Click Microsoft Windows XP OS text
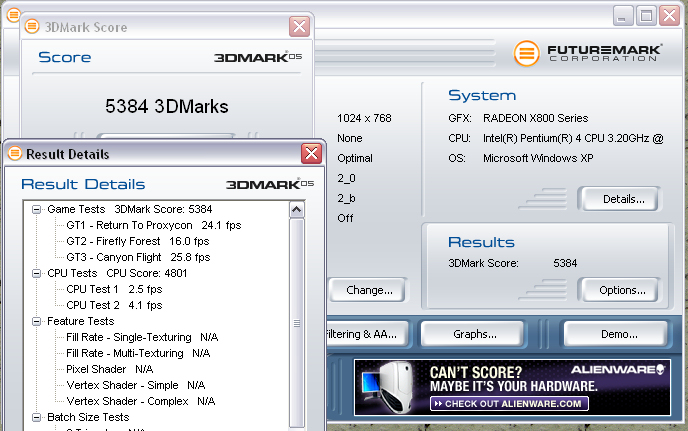Viewport: 688px width, 431px height. point(538,158)
